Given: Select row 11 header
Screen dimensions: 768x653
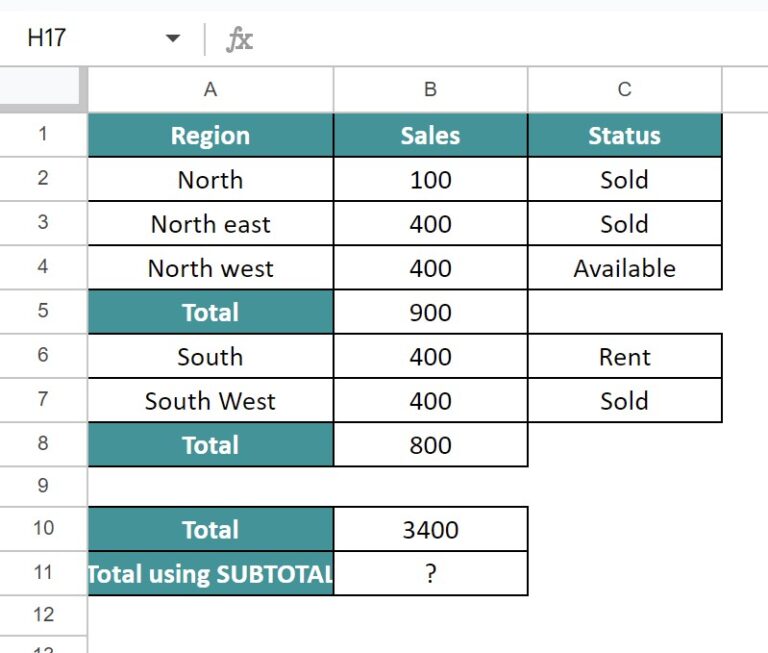Looking at the screenshot, I should 43,573.
